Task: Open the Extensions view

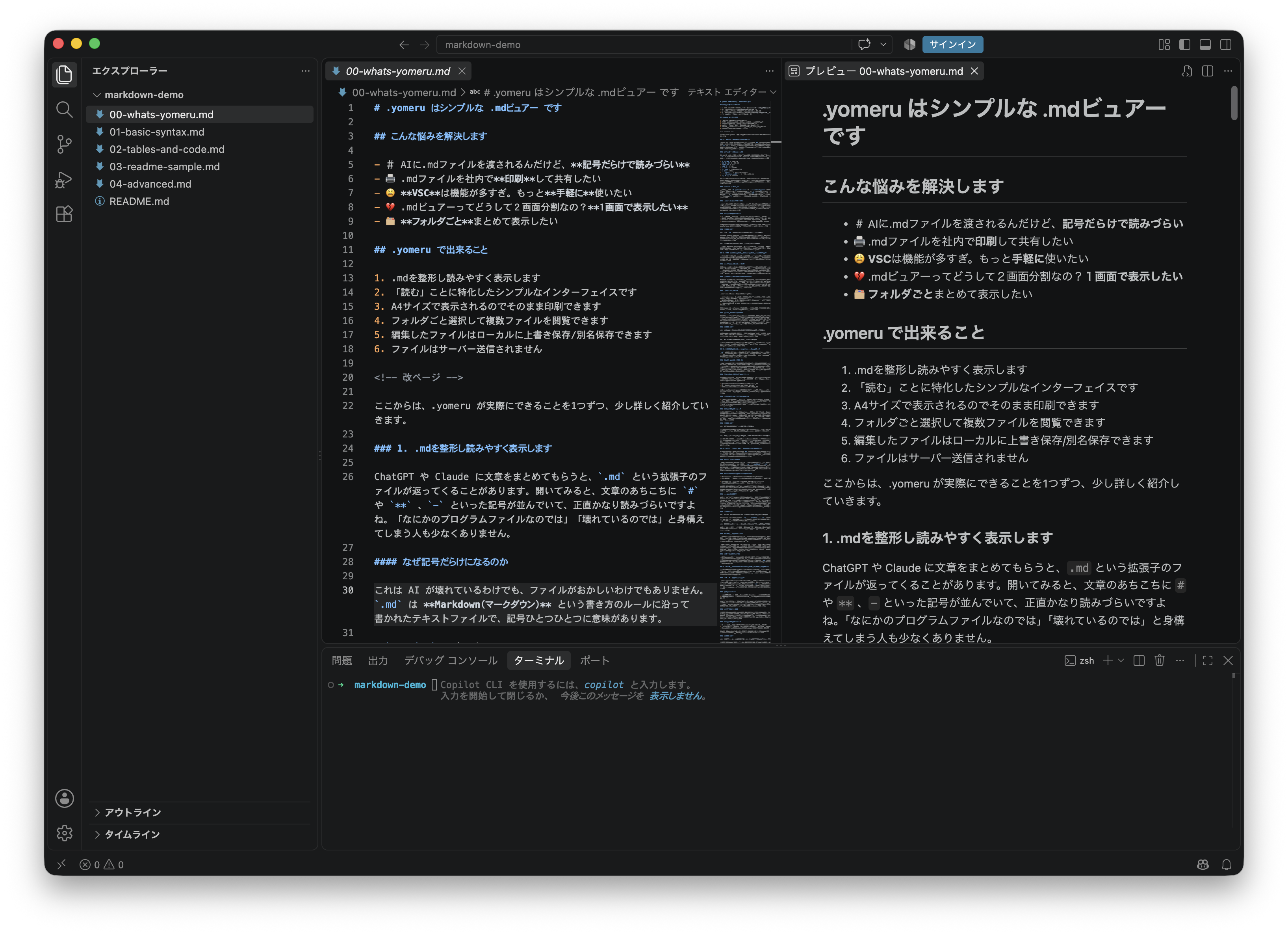Action: pyautogui.click(x=64, y=214)
